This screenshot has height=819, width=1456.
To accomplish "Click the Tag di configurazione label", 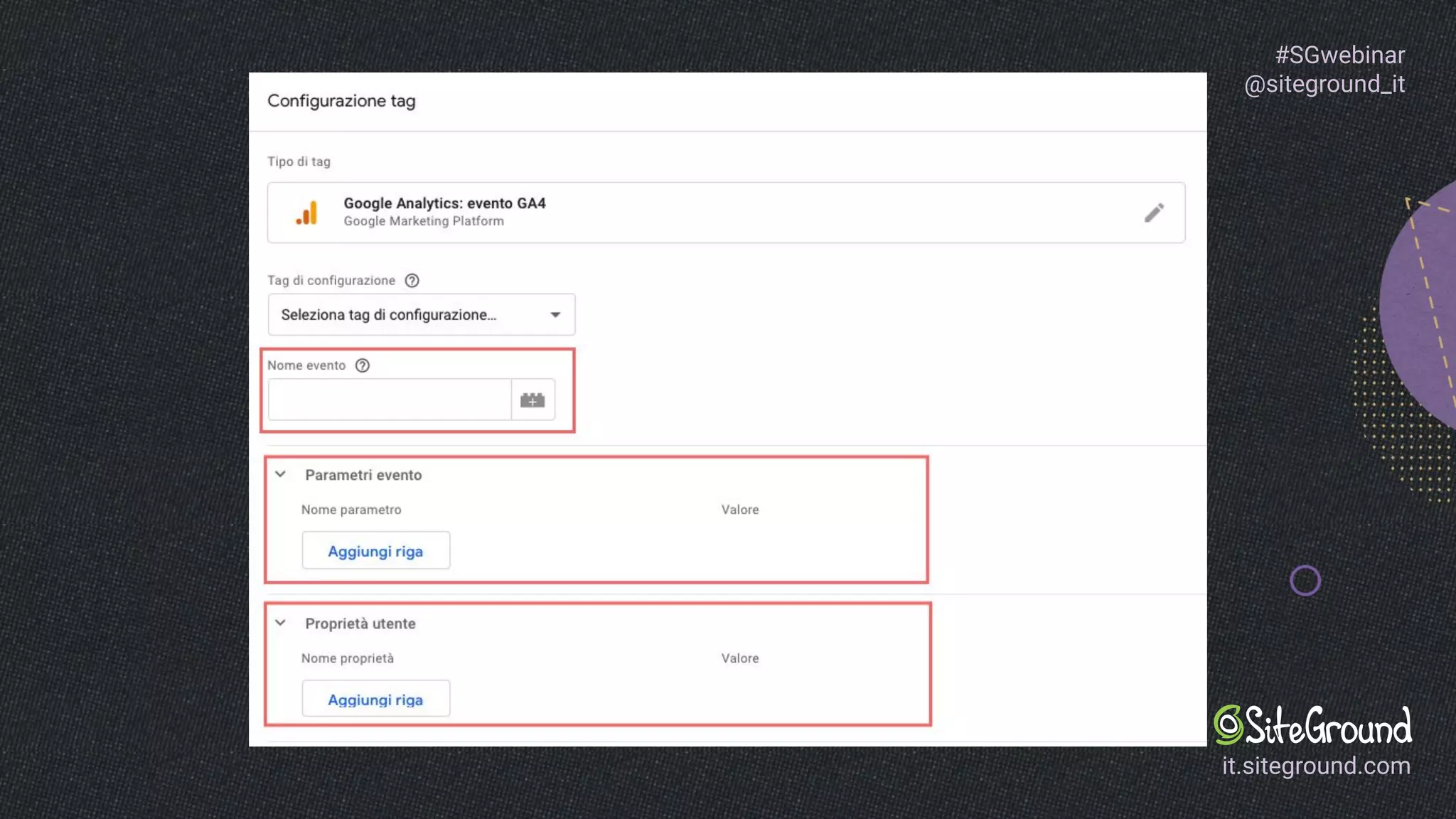I will [x=331, y=281].
